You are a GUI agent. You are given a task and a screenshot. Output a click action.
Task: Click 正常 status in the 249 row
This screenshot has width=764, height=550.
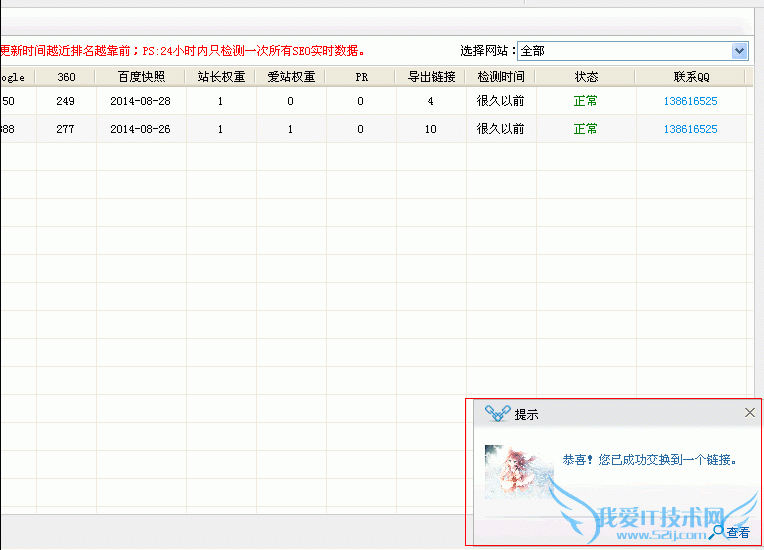coord(586,101)
